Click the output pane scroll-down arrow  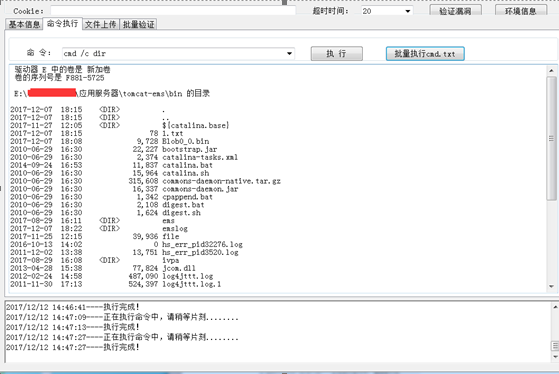[551, 286]
